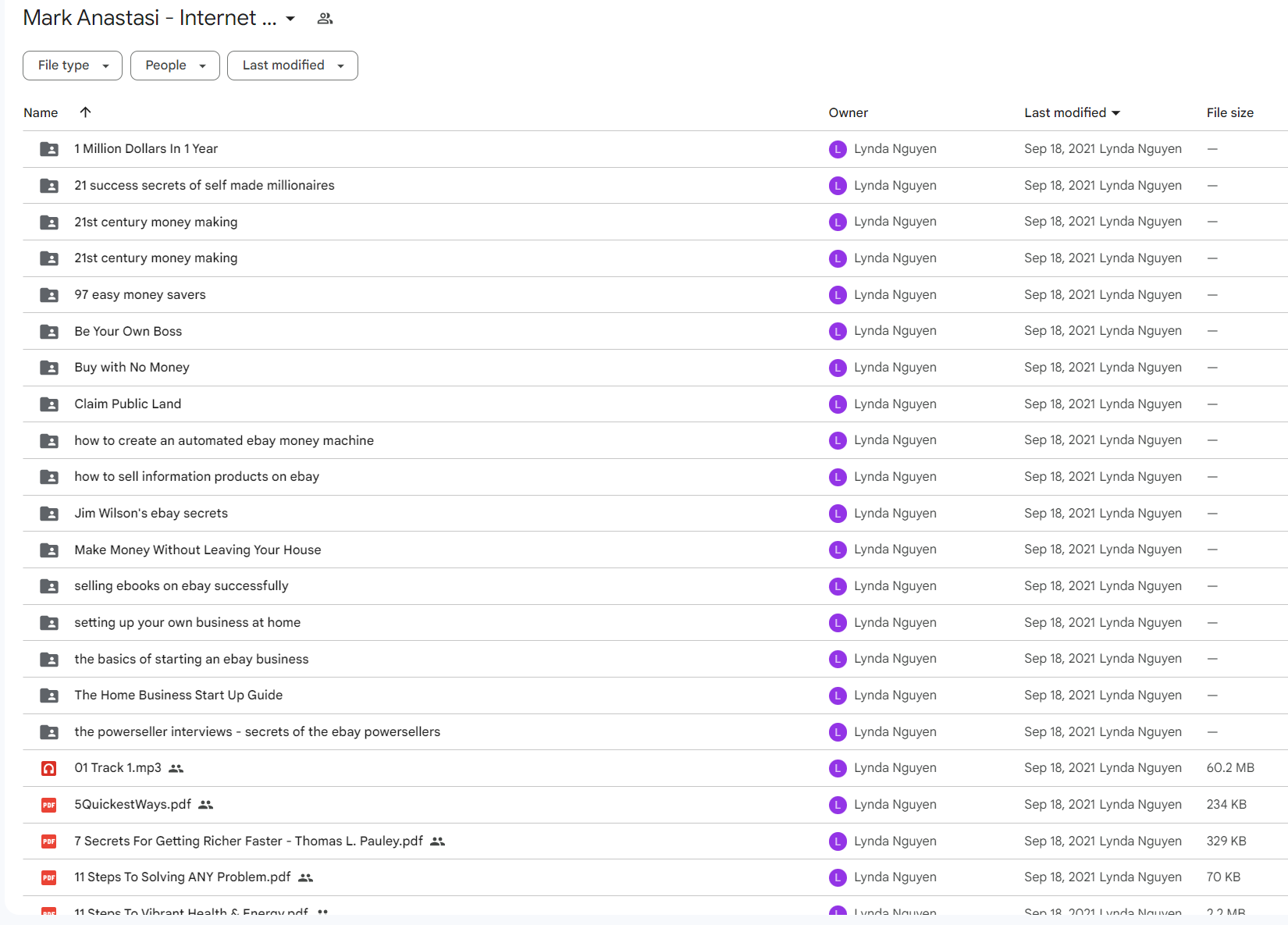Image resolution: width=1288 pixels, height=925 pixels.
Task: Click shared icon next to 5QuickestWays.pdf
Action: pos(205,805)
